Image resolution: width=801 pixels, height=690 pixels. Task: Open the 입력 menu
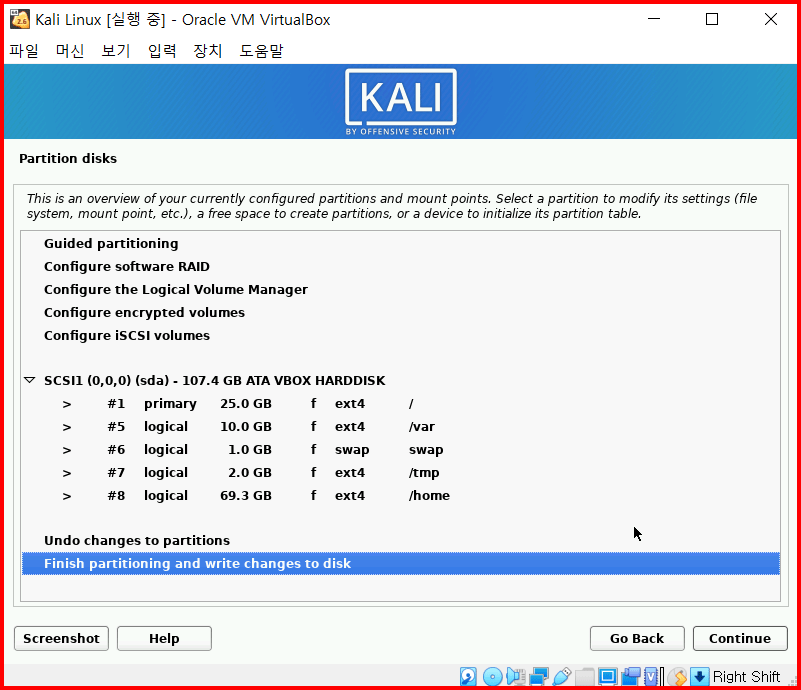[162, 51]
